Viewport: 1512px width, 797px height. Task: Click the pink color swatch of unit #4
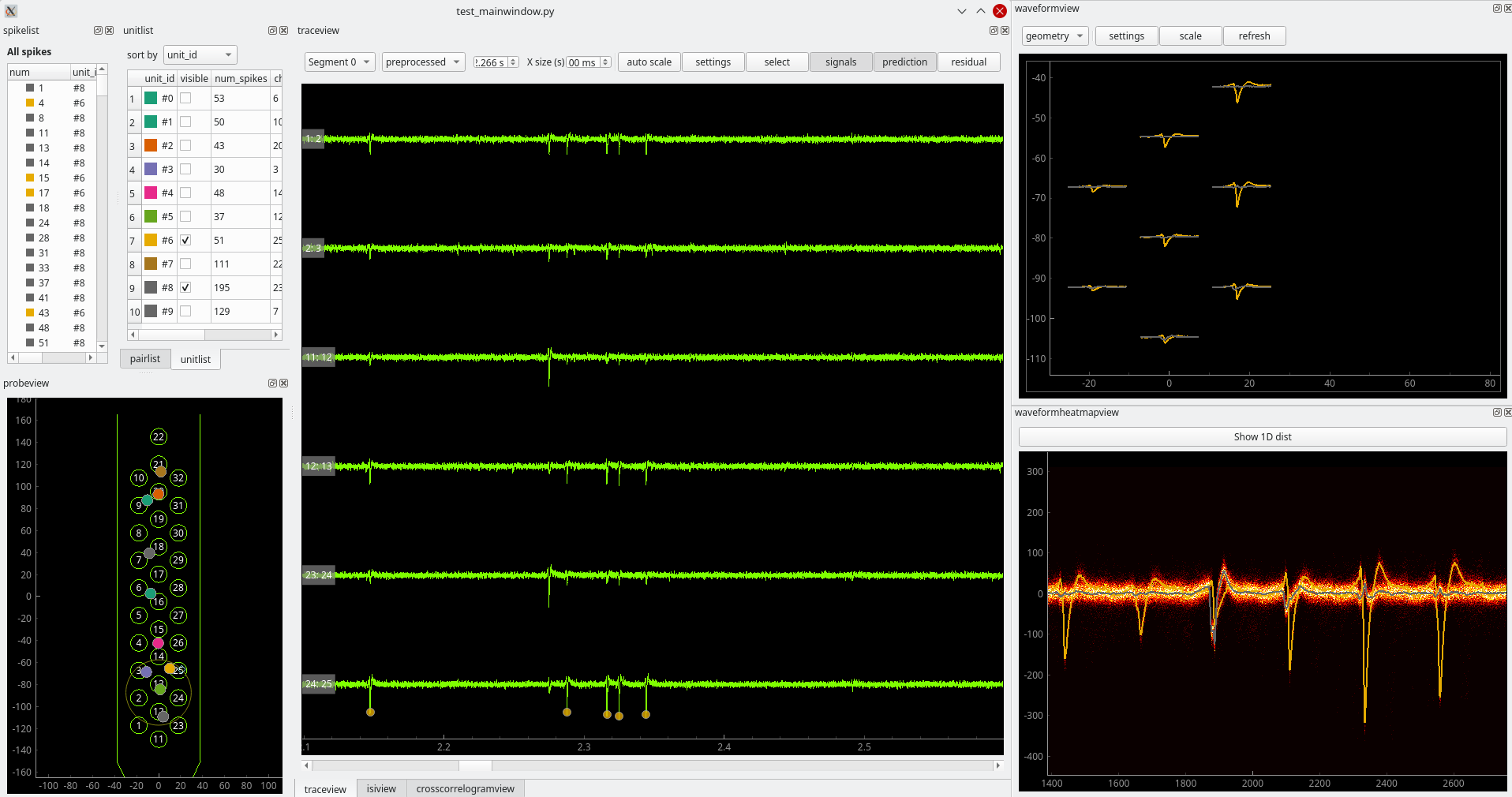[152, 193]
